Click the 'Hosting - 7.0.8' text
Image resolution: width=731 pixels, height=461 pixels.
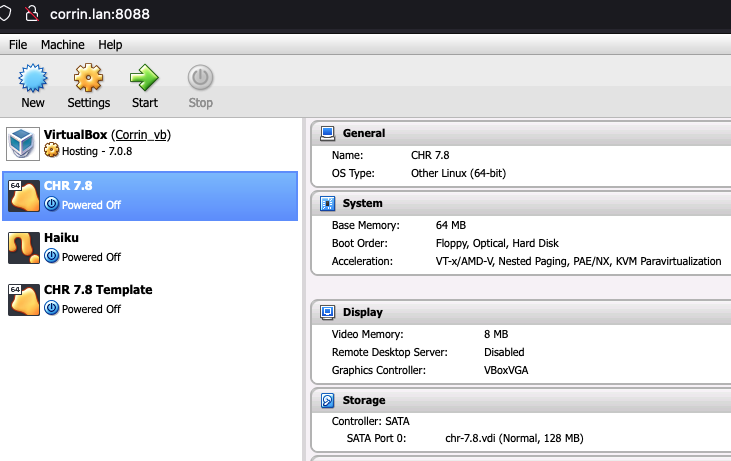click(97, 151)
